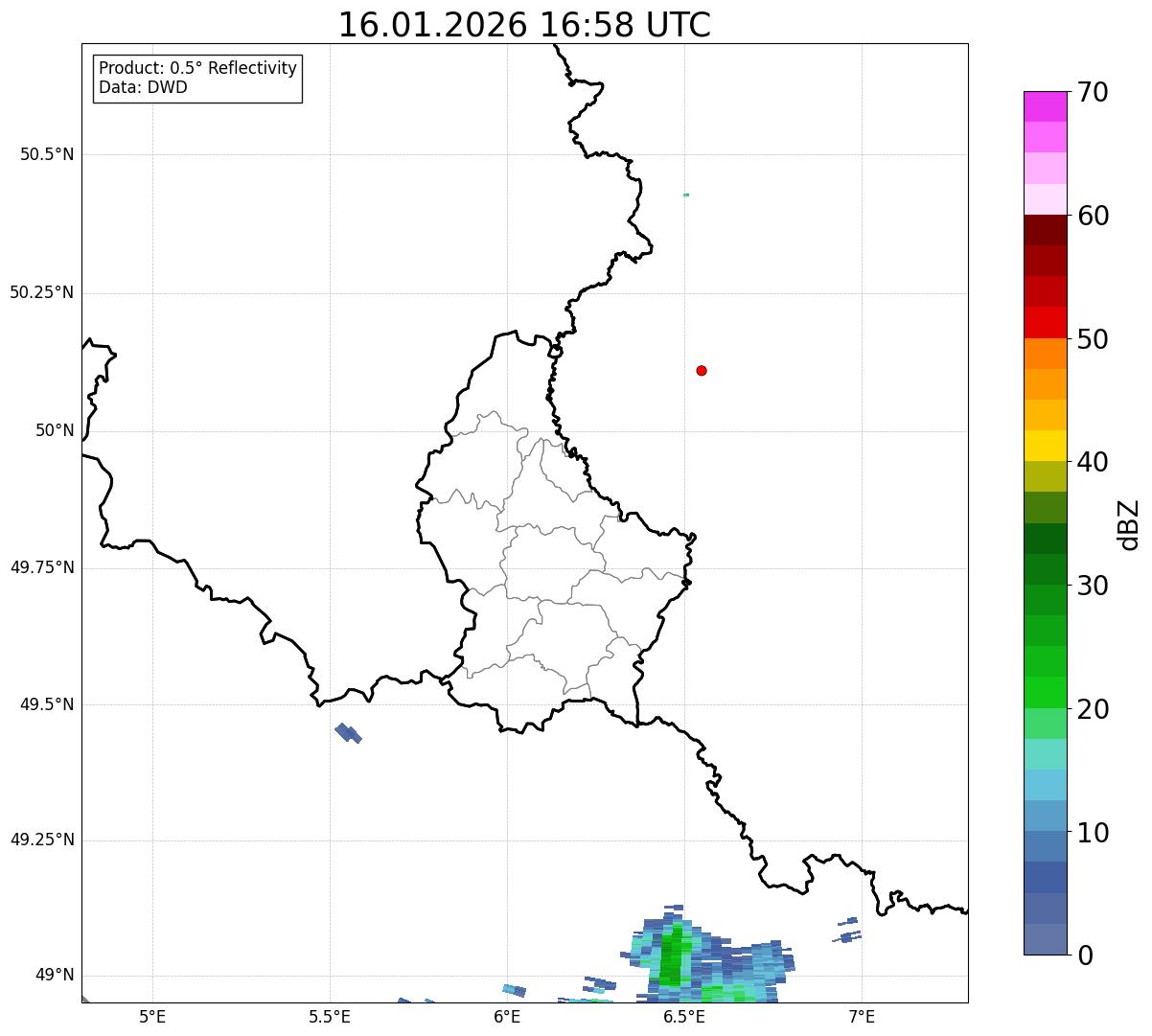Click the 49.75°N latitude label
1152x1036 pixels.
42,567
